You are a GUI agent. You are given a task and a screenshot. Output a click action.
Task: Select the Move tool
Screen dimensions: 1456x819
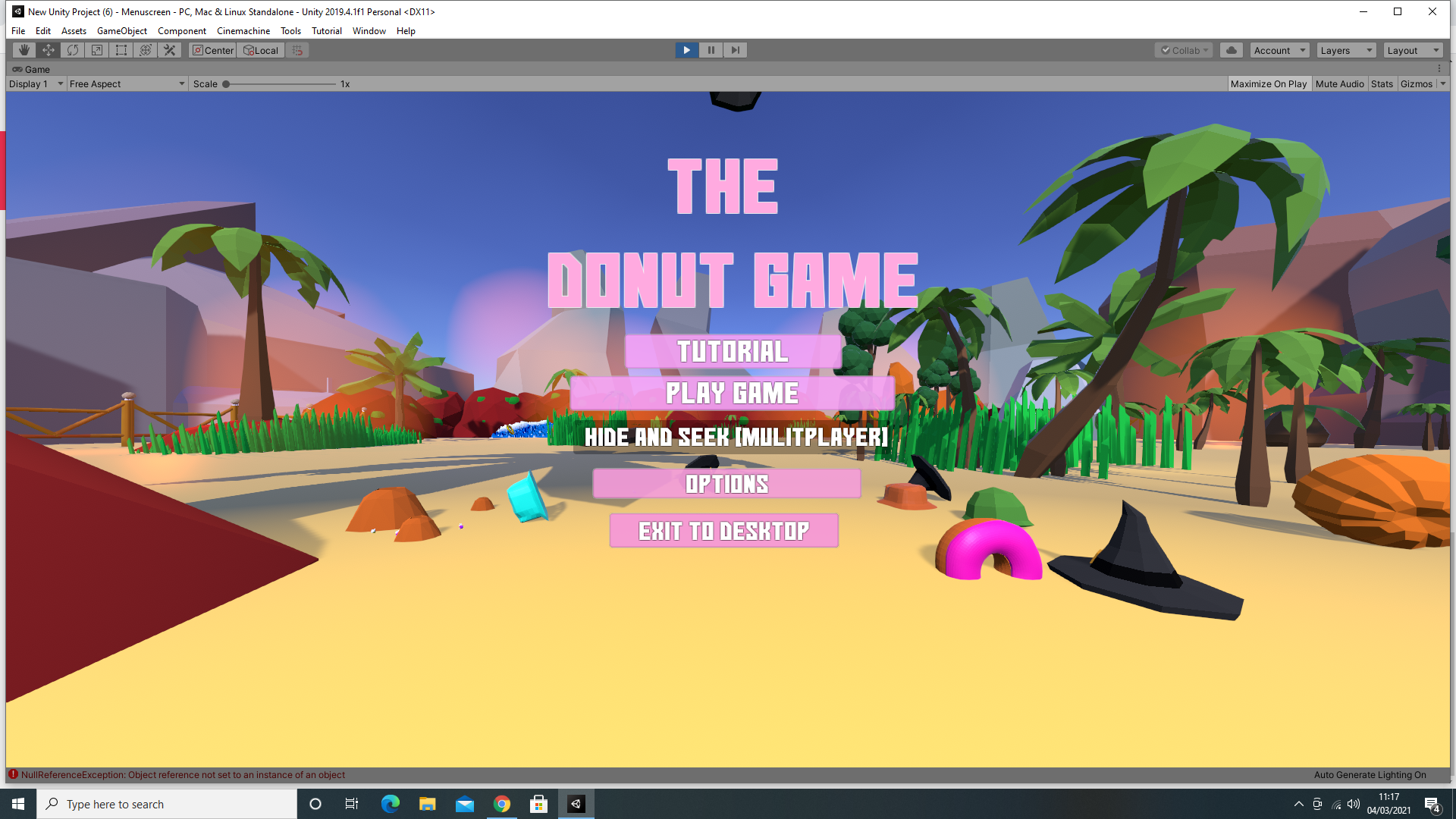coord(48,50)
